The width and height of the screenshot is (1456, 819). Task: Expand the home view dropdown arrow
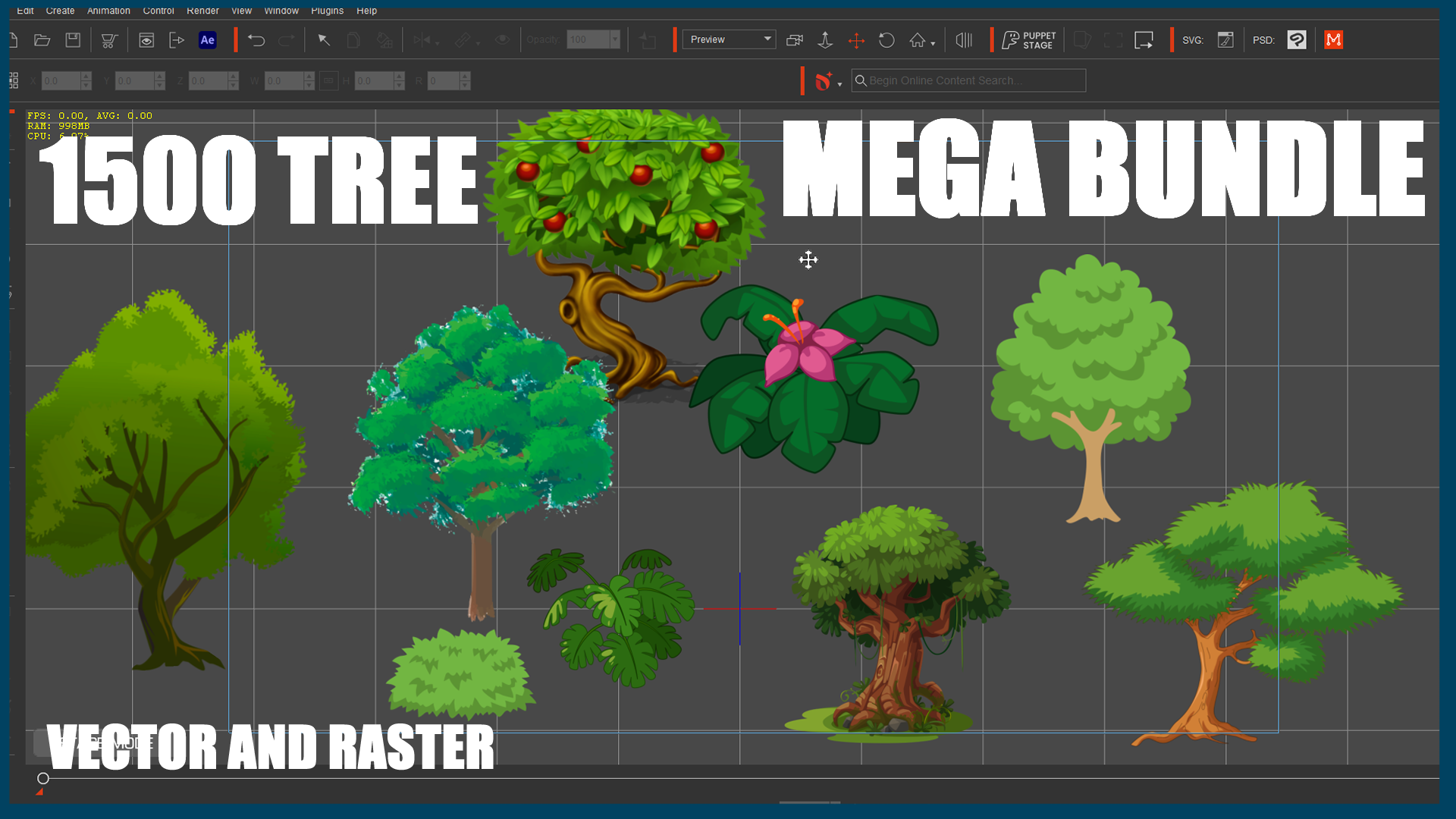(x=933, y=44)
